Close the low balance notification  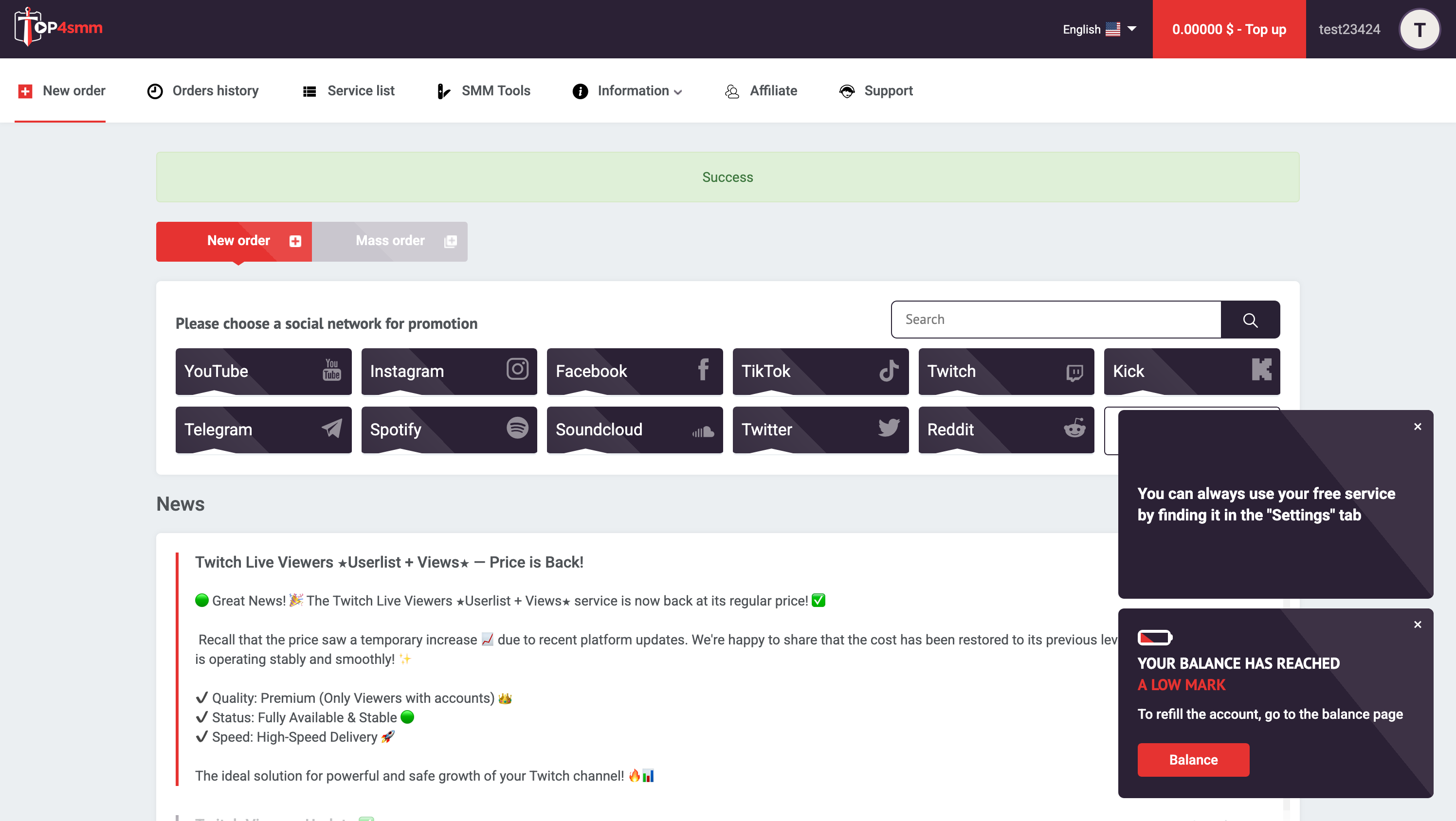[x=1417, y=625]
